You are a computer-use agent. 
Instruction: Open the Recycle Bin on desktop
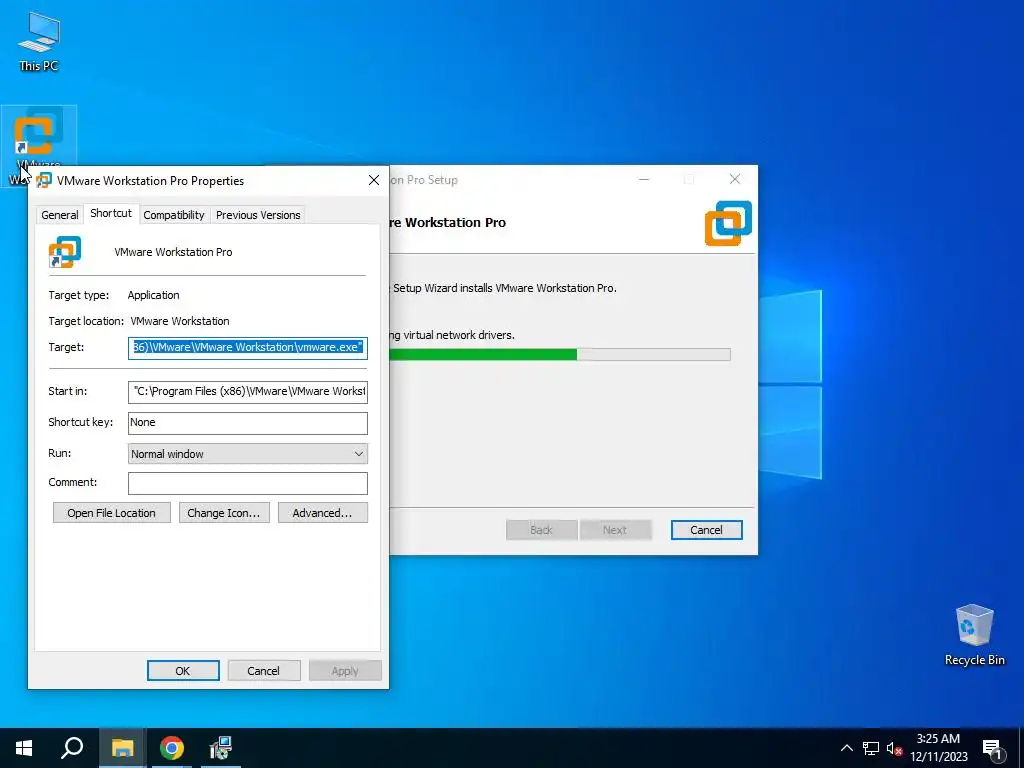(974, 635)
